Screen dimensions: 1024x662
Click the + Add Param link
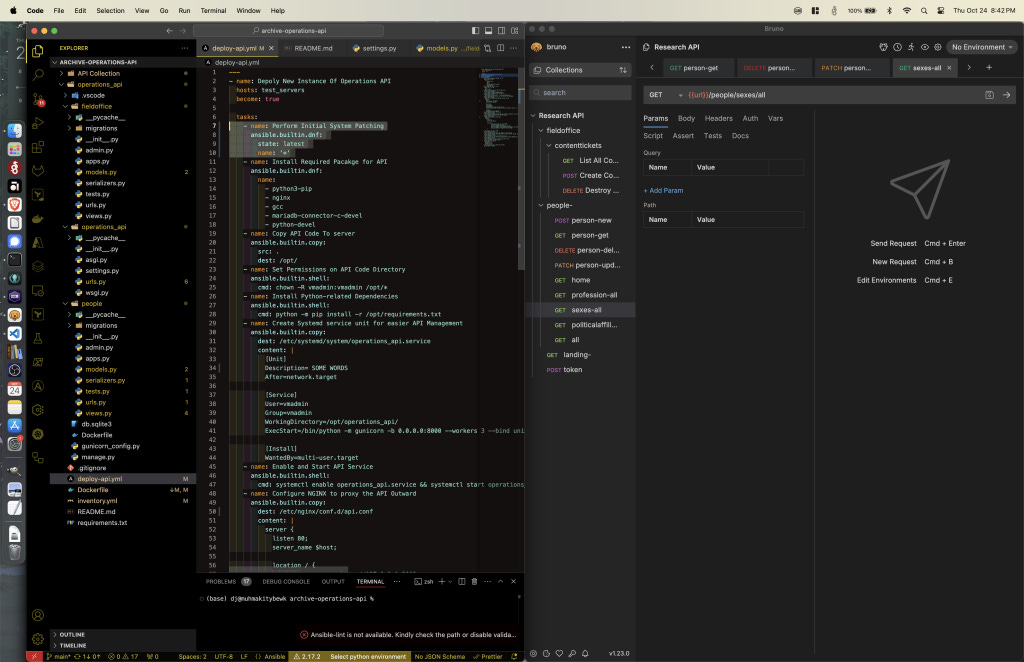pyautogui.click(x=664, y=190)
